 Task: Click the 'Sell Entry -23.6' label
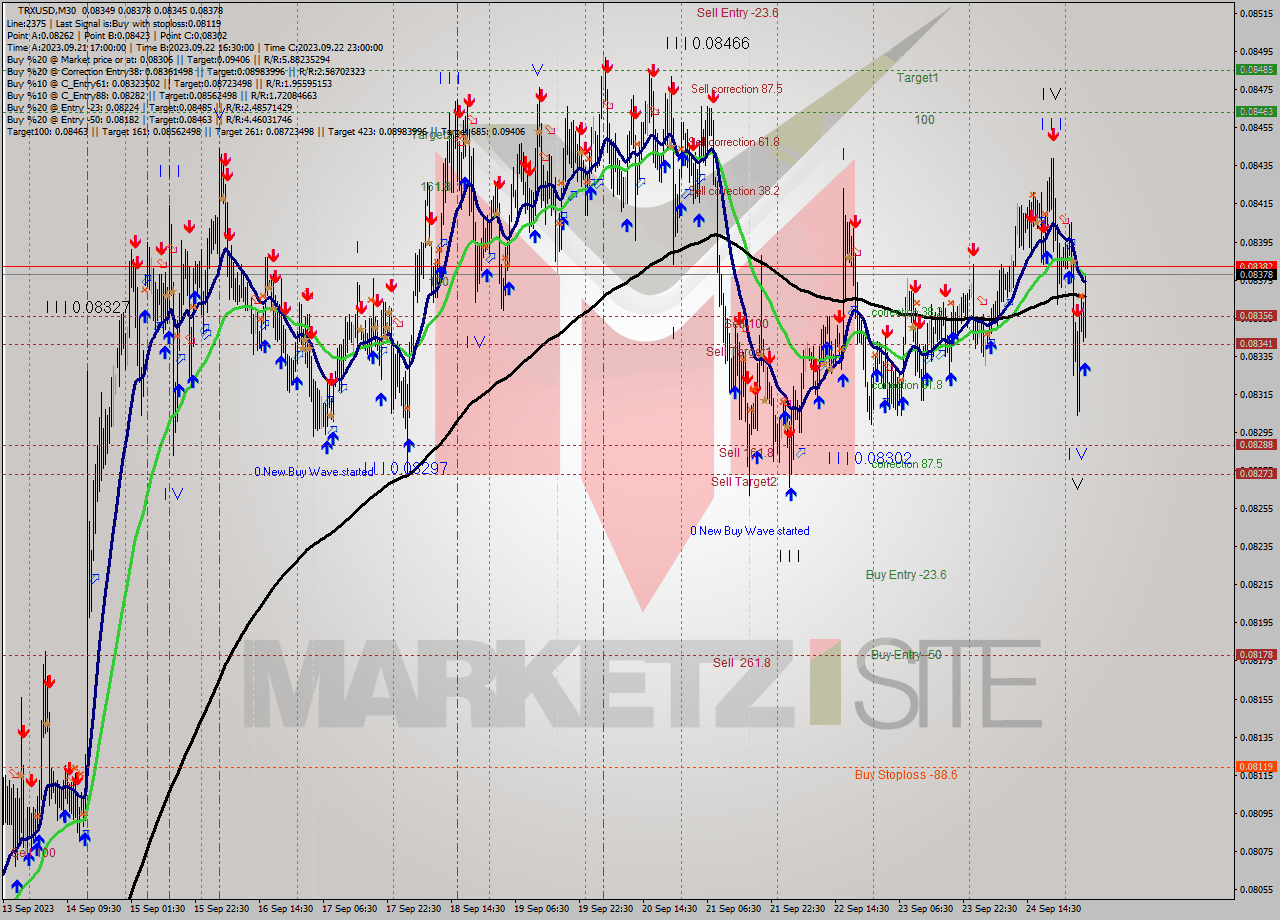tap(737, 13)
